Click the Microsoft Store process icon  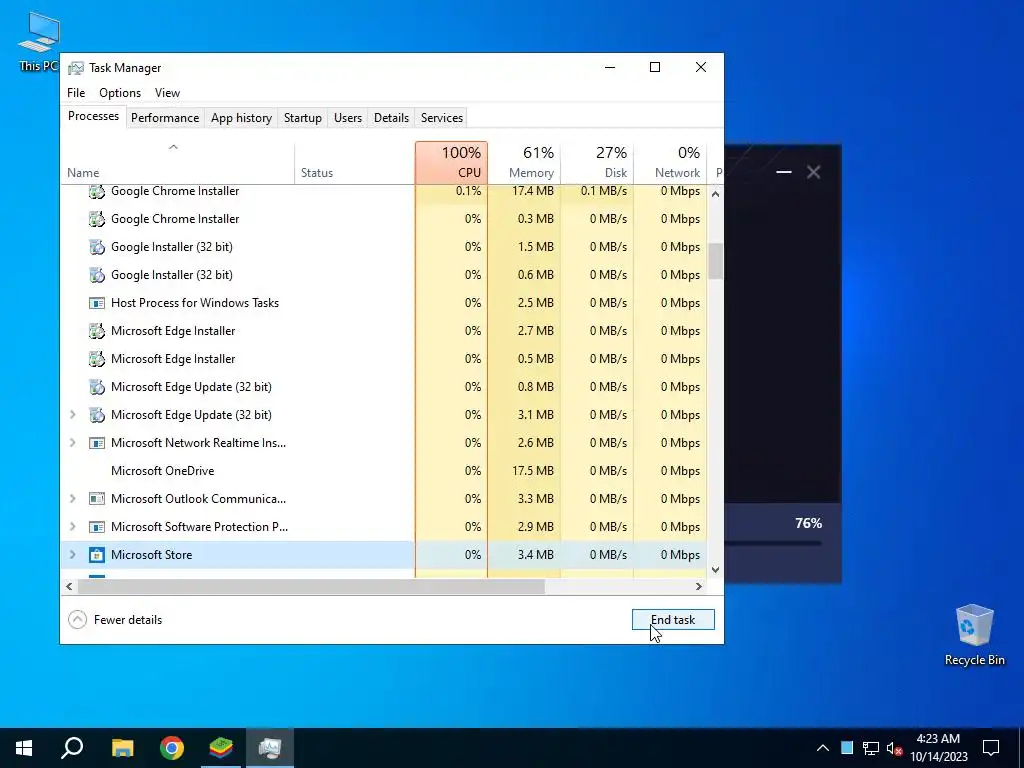point(97,555)
